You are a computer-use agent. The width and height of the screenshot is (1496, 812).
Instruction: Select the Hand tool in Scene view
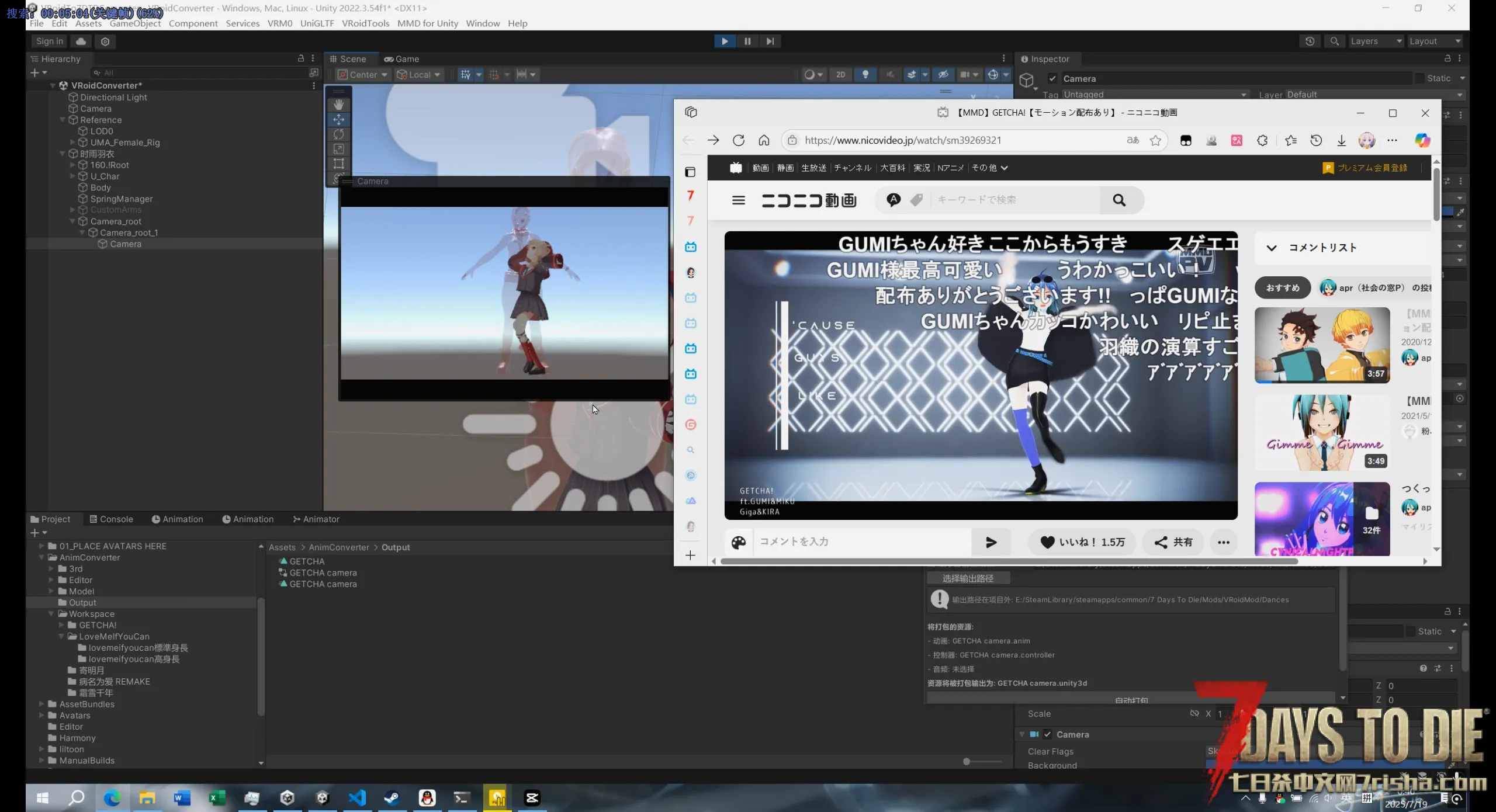[339, 105]
